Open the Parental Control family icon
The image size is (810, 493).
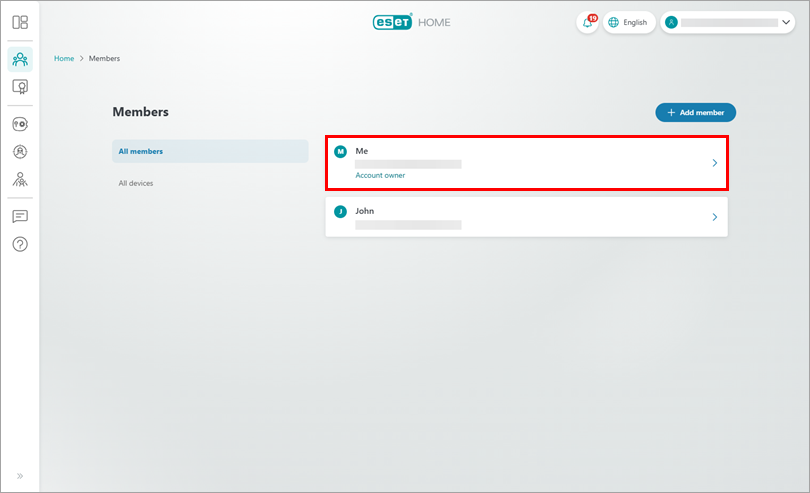click(20, 180)
